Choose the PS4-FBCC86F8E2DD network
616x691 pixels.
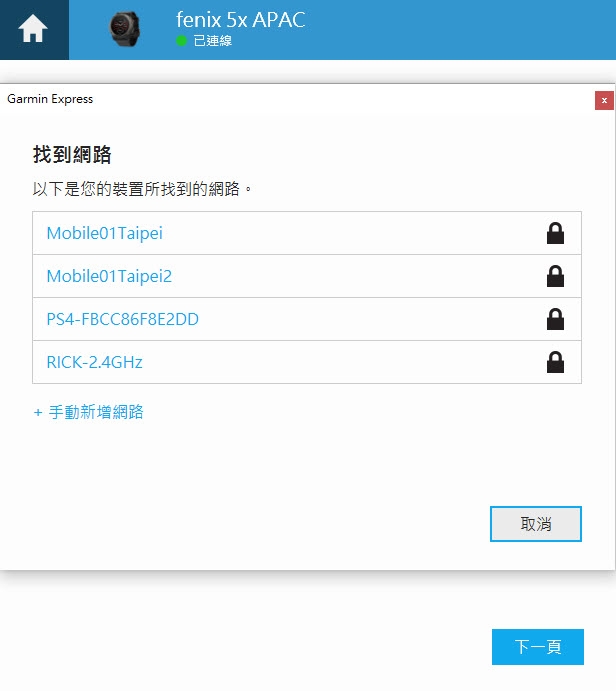click(307, 319)
